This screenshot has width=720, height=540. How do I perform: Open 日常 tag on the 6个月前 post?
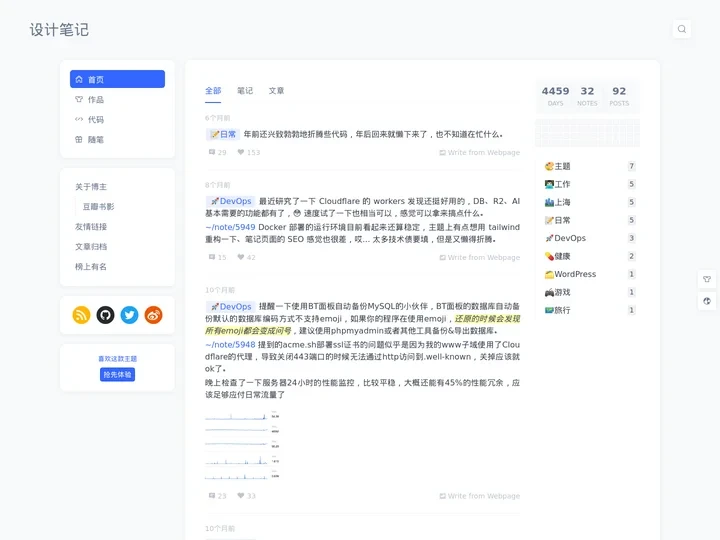tap(223, 135)
